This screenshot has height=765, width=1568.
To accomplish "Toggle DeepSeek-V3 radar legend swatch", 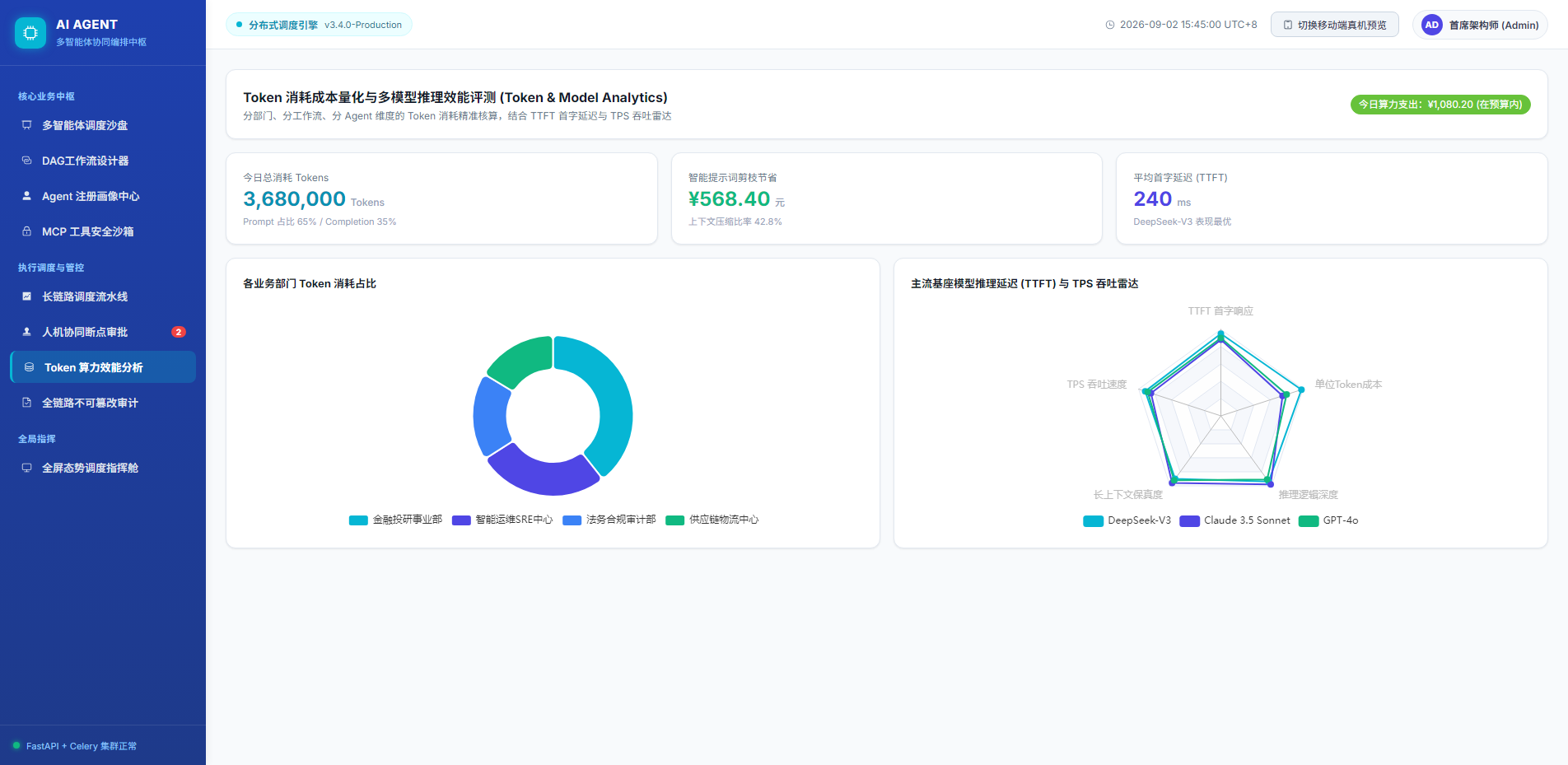I will (x=1094, y=521).
